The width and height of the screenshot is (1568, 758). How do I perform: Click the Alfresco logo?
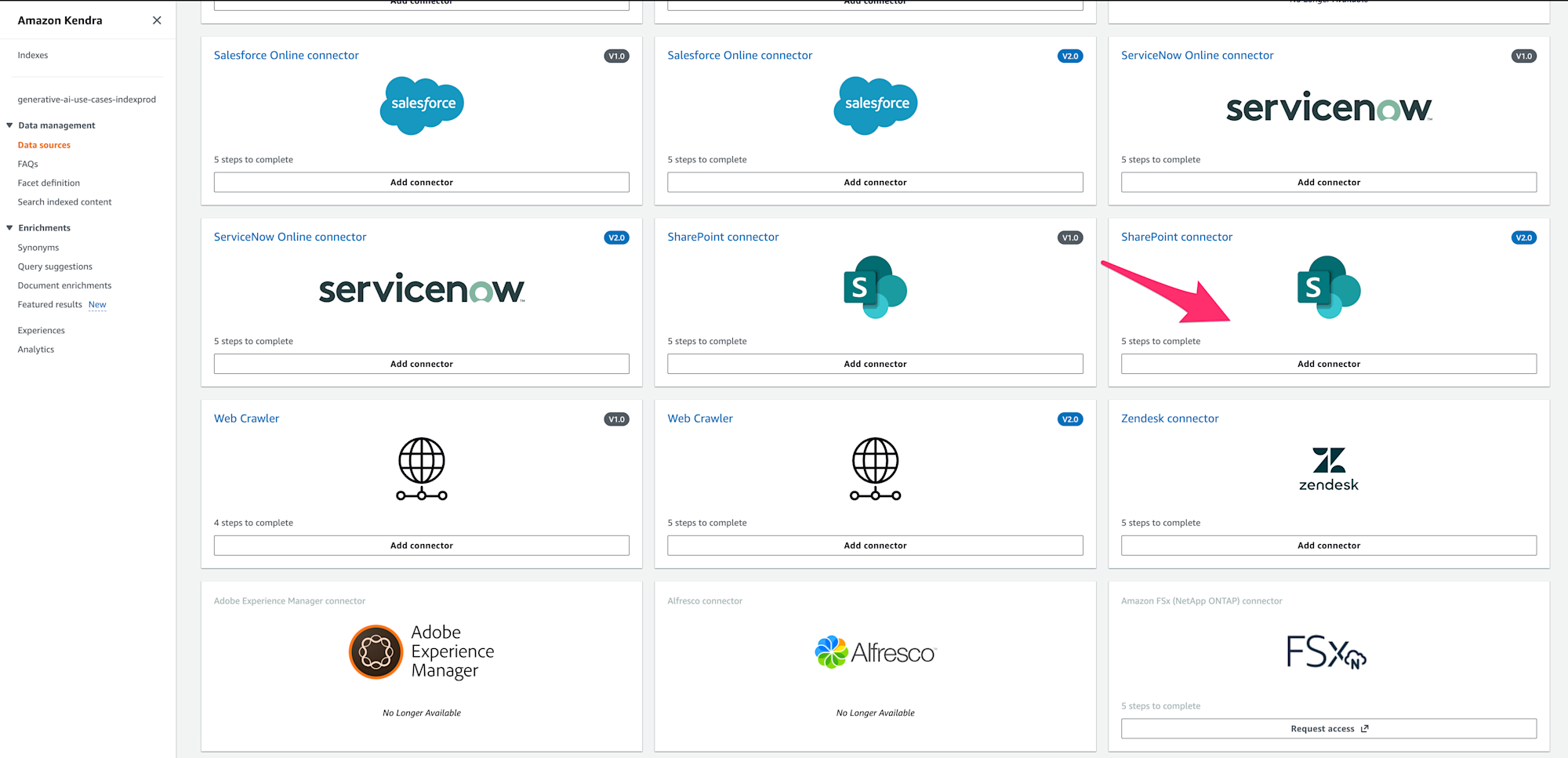click(876, 652)
